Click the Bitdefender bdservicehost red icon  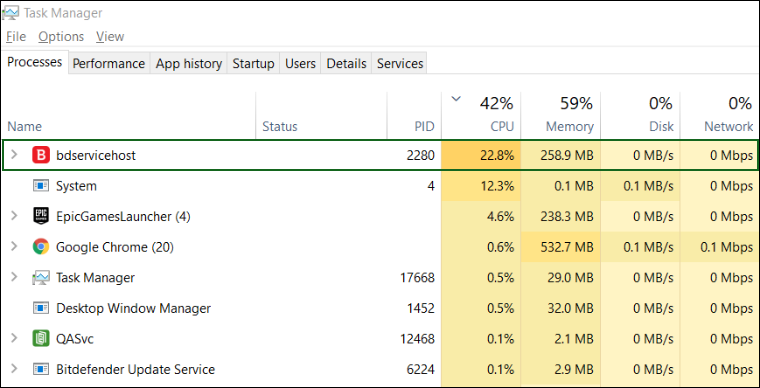(41, 155)
